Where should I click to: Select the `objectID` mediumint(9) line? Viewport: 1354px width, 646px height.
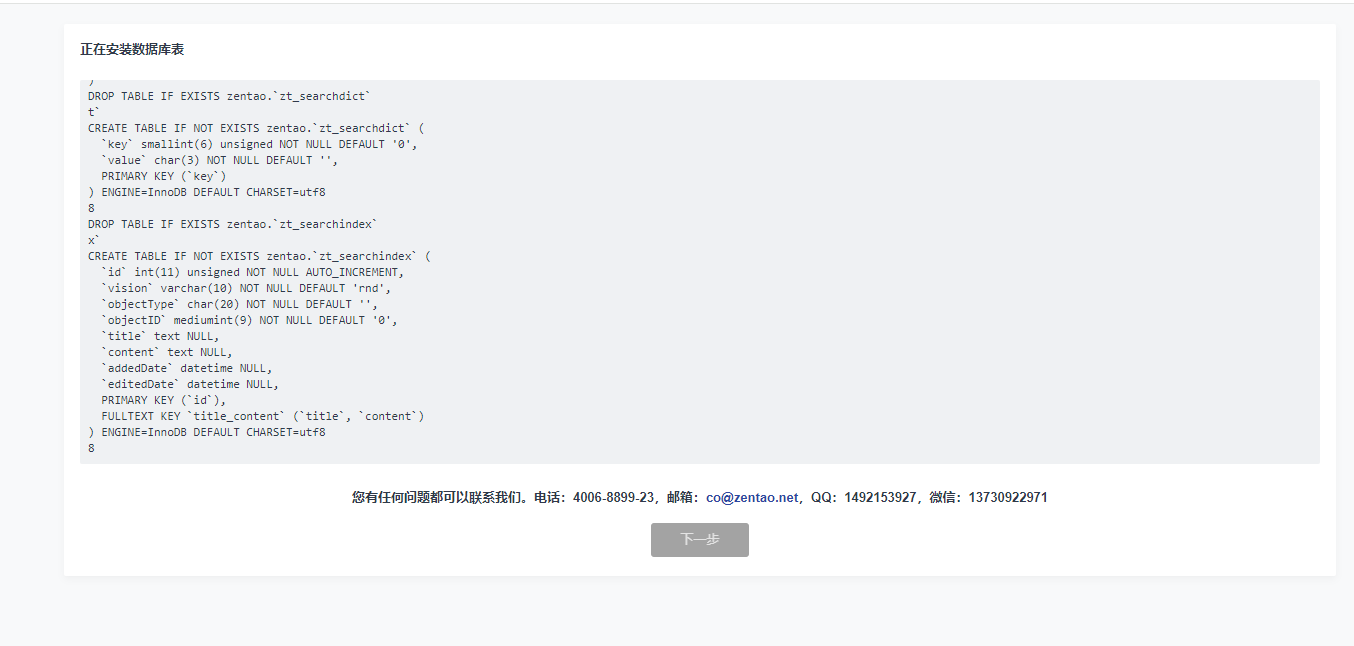point(249,320)
